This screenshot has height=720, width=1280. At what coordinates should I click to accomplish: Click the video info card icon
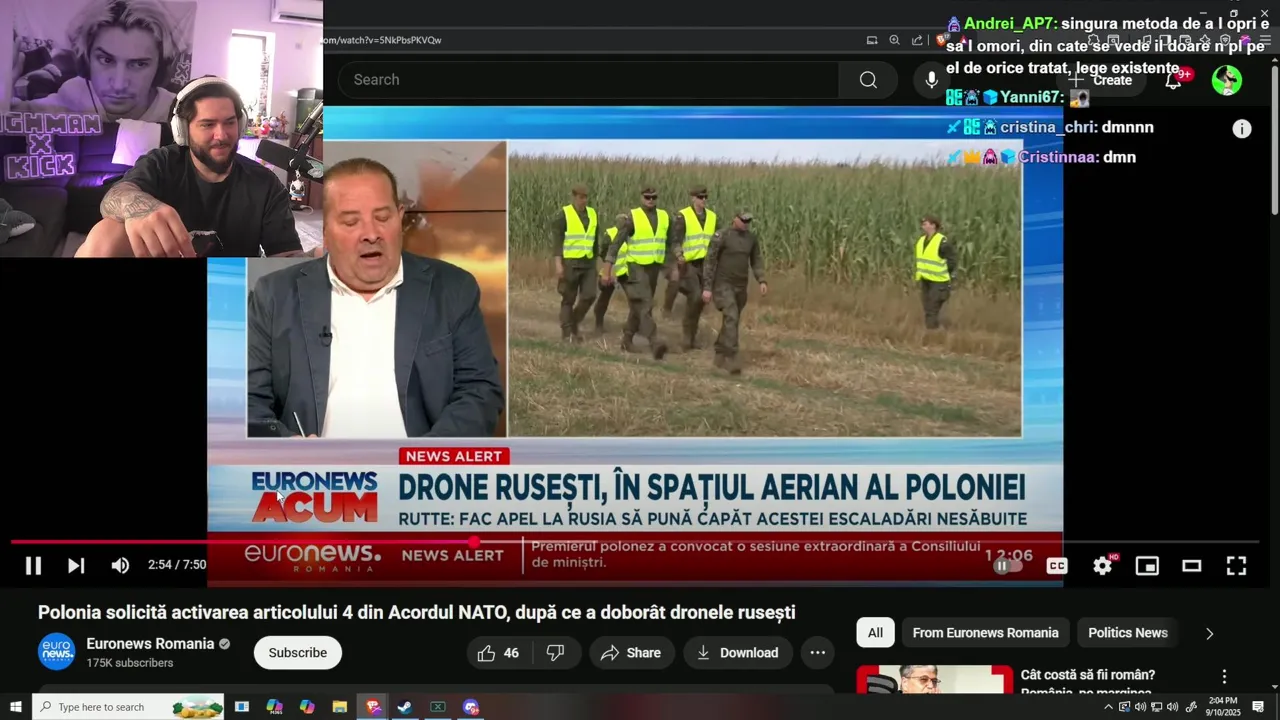pyautogui.click(x=1241, y=129)
